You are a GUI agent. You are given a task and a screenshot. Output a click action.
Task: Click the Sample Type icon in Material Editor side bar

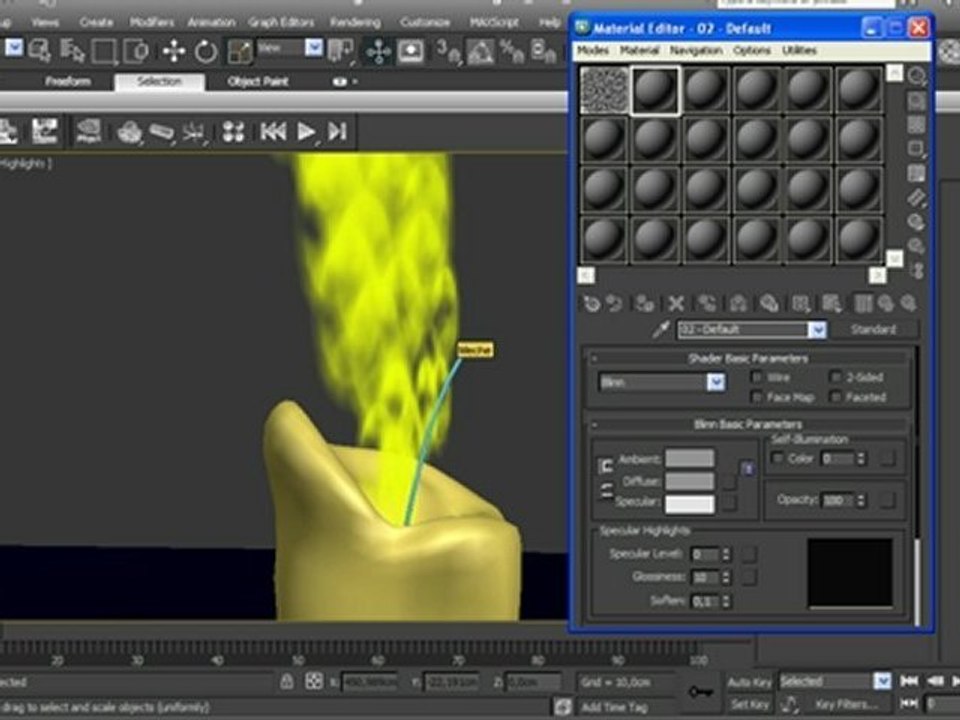pyautogui.click(x=917, y=77)
